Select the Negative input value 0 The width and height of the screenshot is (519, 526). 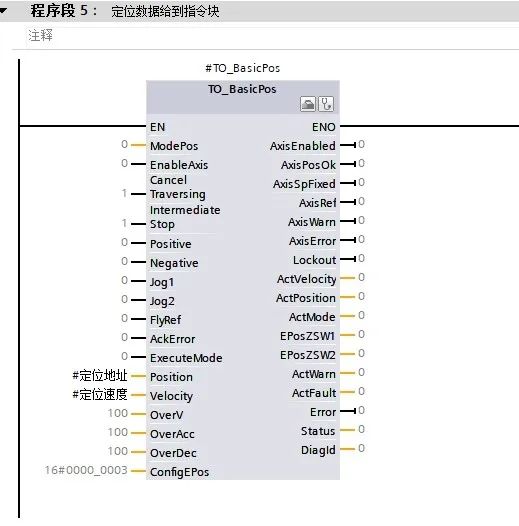(x=124, y=261)
